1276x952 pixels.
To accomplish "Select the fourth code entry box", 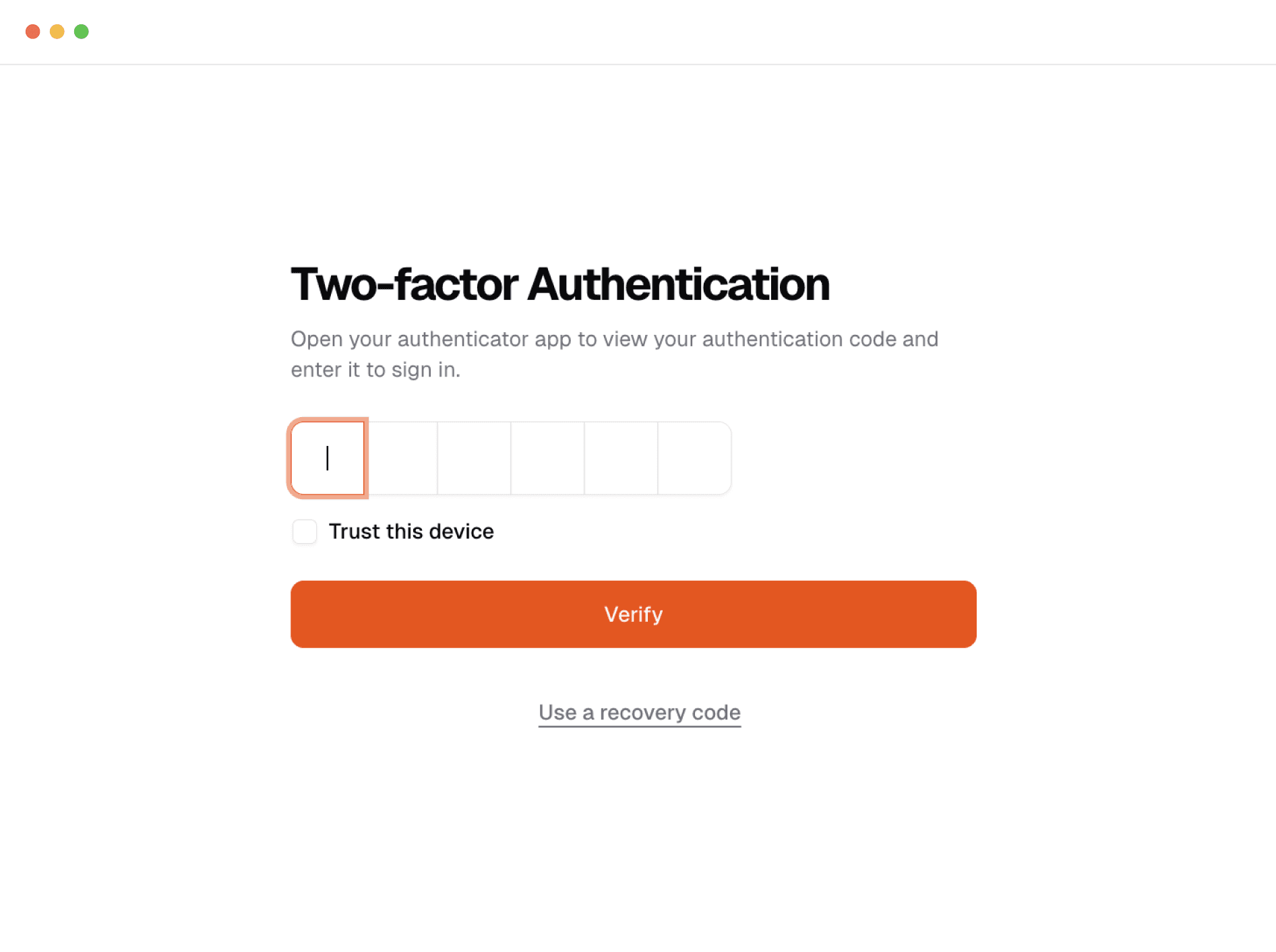I will (x=547, y=458).
